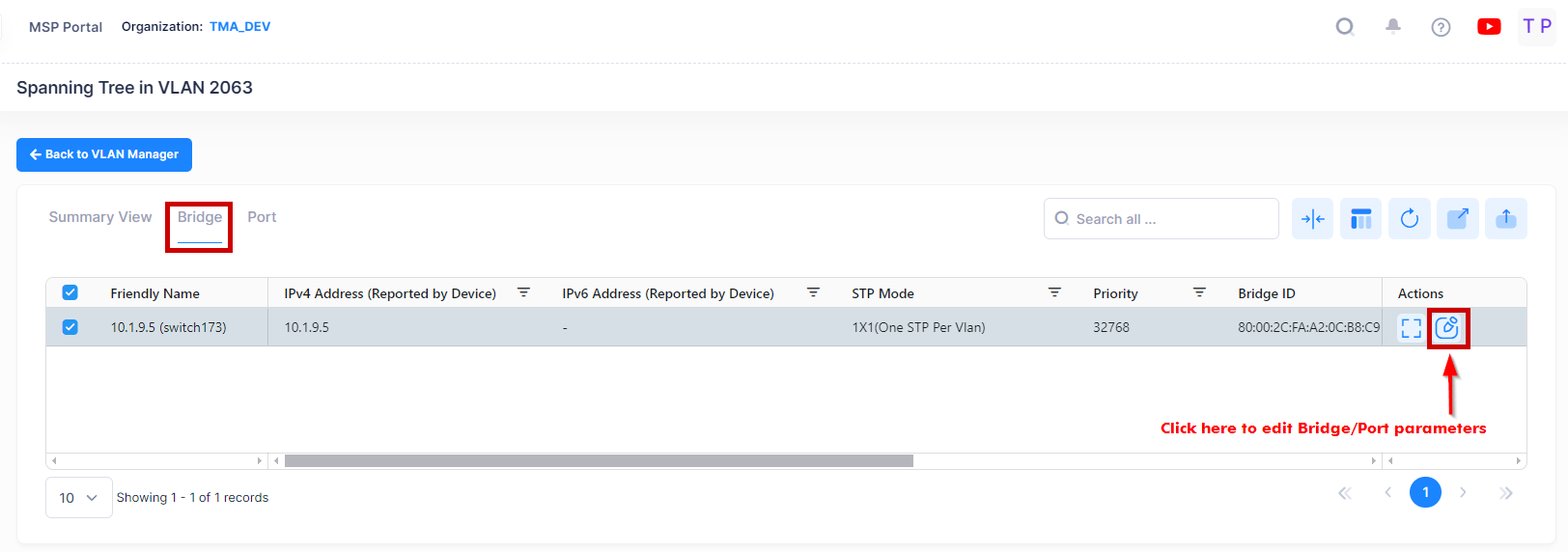Screen dimensions: 1568x552
Task: Uncheck the 10.1.9.5 (switch173) row checkbox
Action: tap(70, 327)
